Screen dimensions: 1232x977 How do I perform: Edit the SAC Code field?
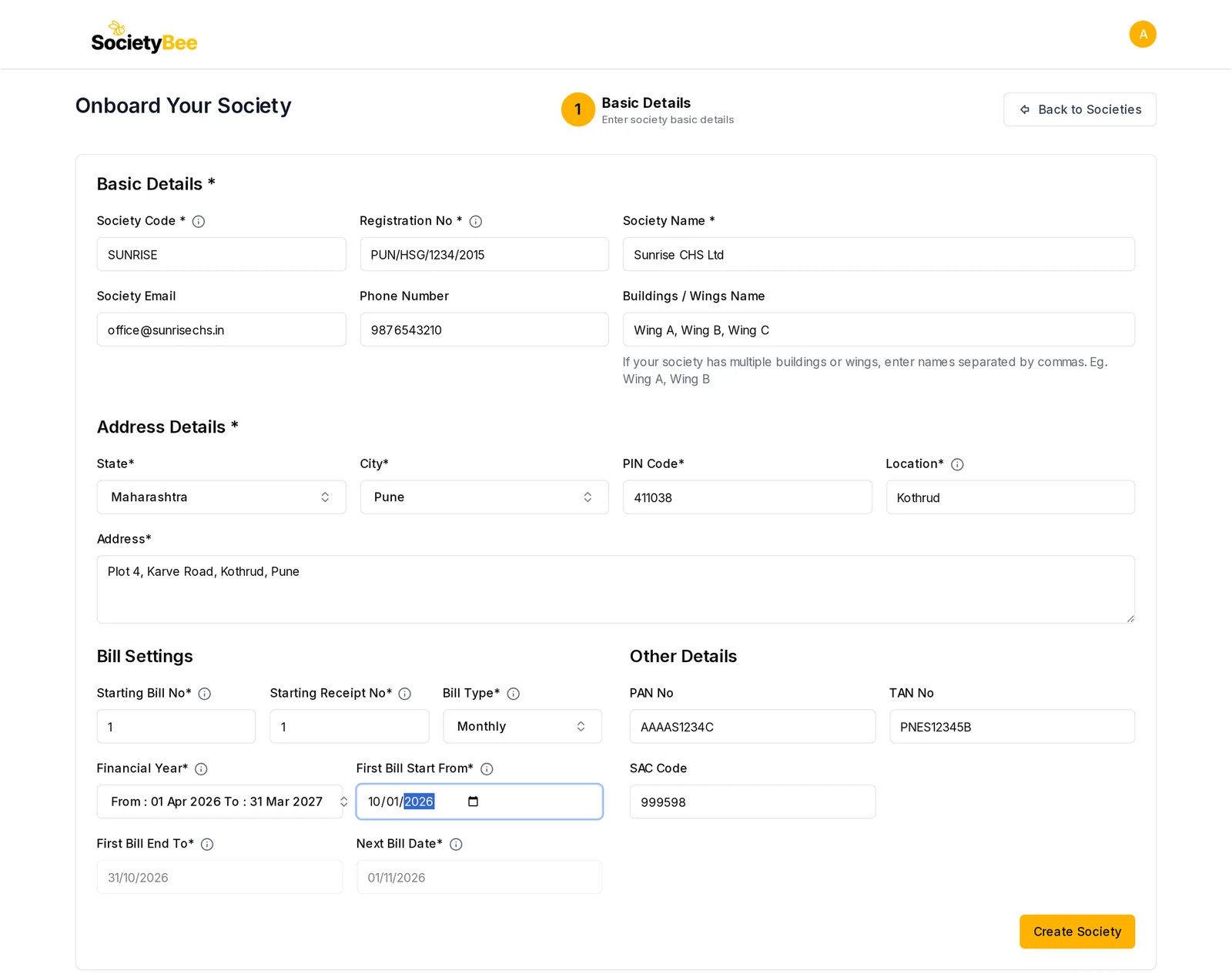click(752, 802)
